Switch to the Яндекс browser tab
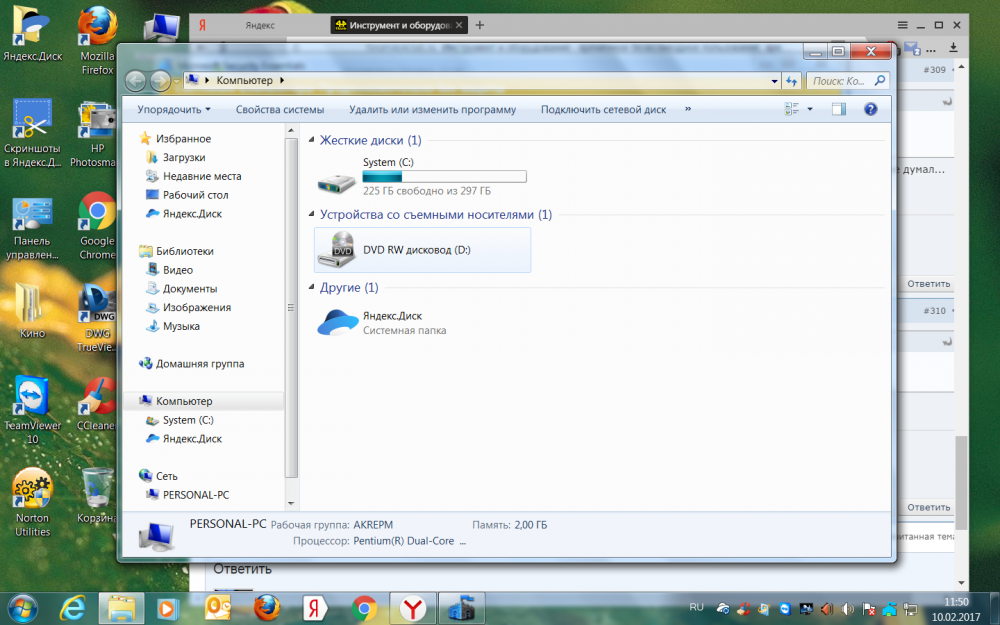Screen dimensions: 1000x625 [260, 25]
